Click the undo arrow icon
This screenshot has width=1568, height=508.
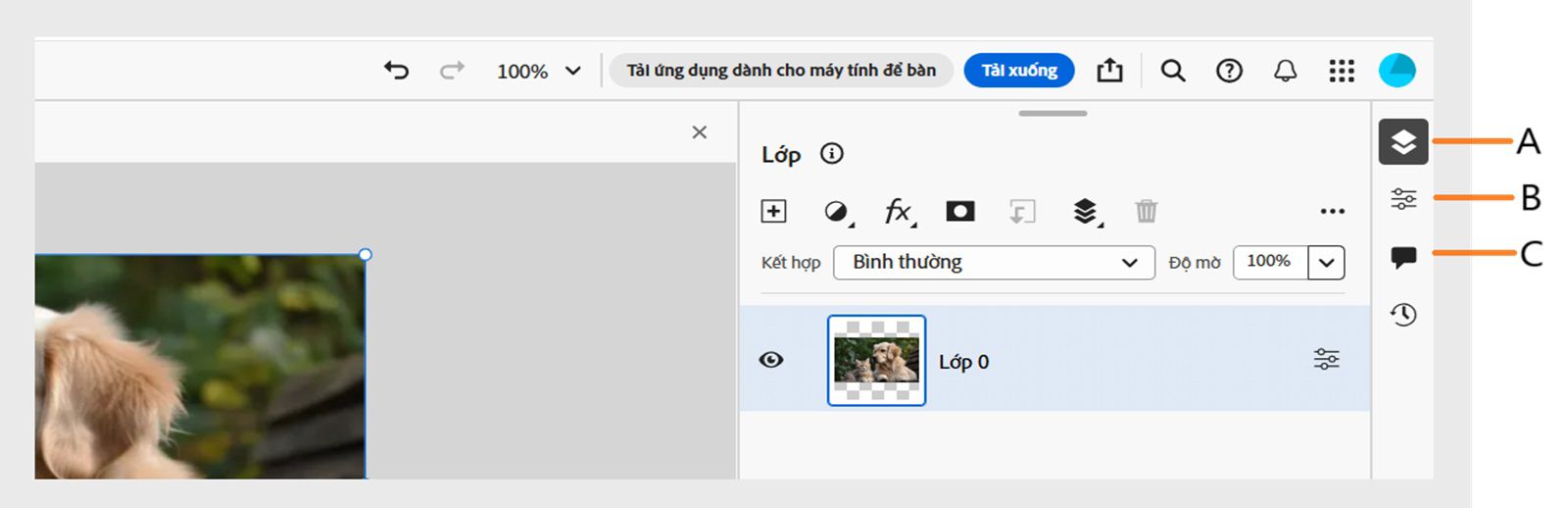coord(396,71)
